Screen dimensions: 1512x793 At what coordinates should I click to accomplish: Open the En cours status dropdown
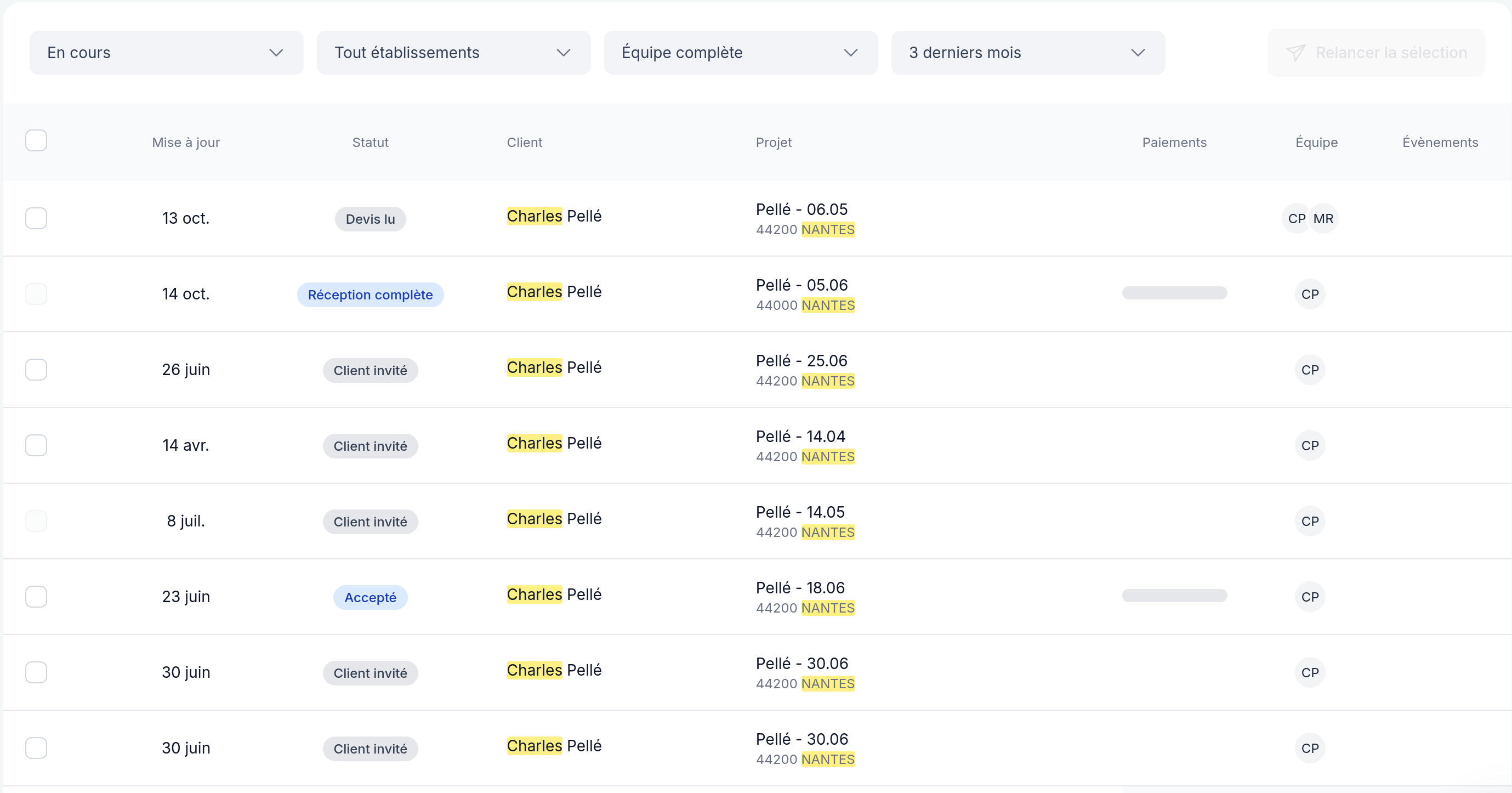coord(166,53)
